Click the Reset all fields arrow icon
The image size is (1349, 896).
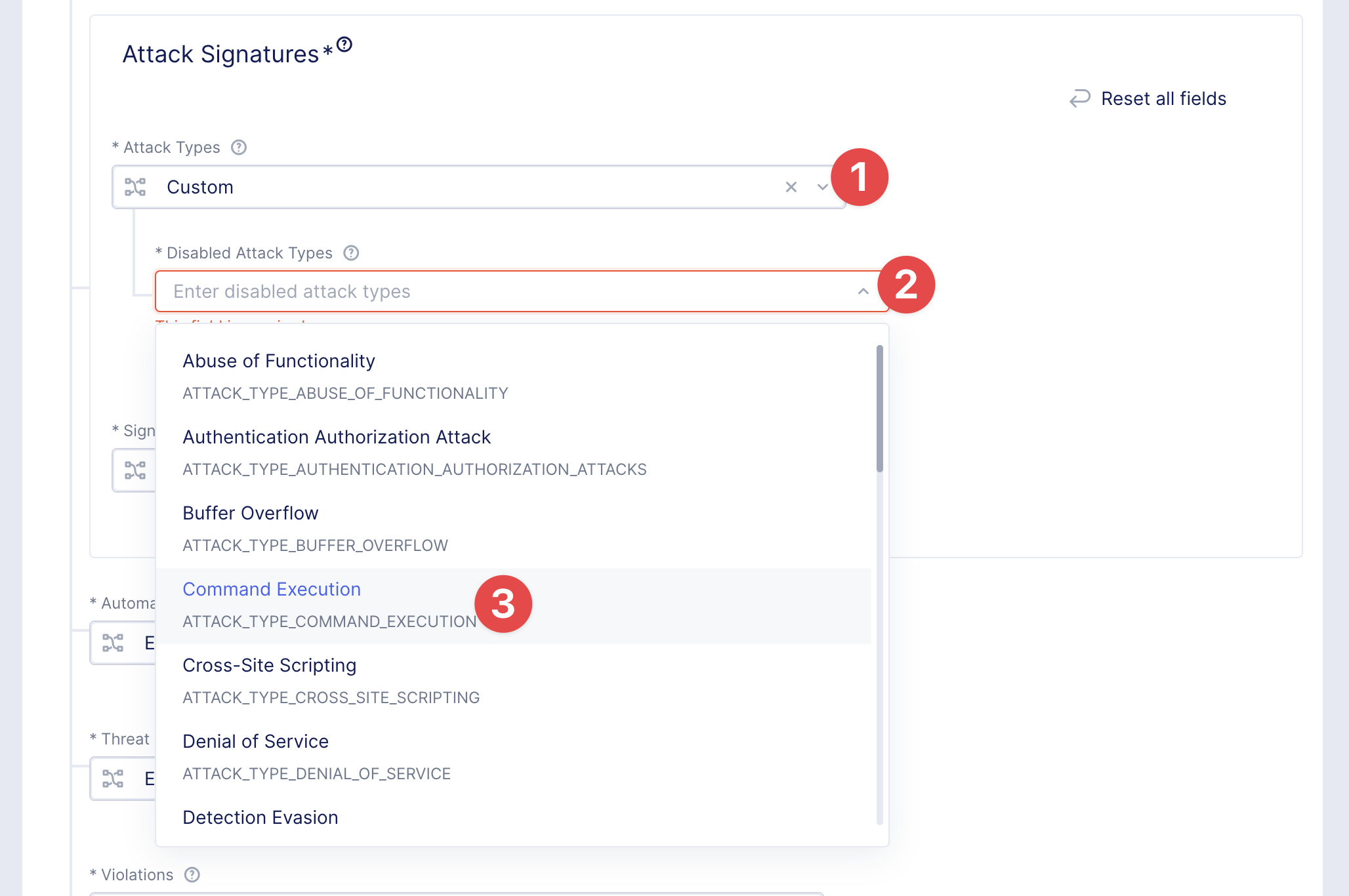(x=1079, y=98)
